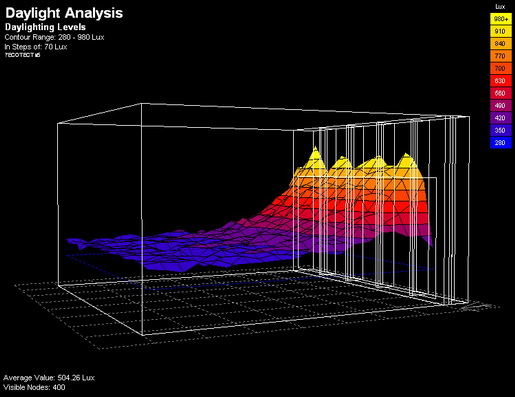515x397 pixels.
Task: Click the 980+ yellow legend swatch
Action: tap(501, 19)
